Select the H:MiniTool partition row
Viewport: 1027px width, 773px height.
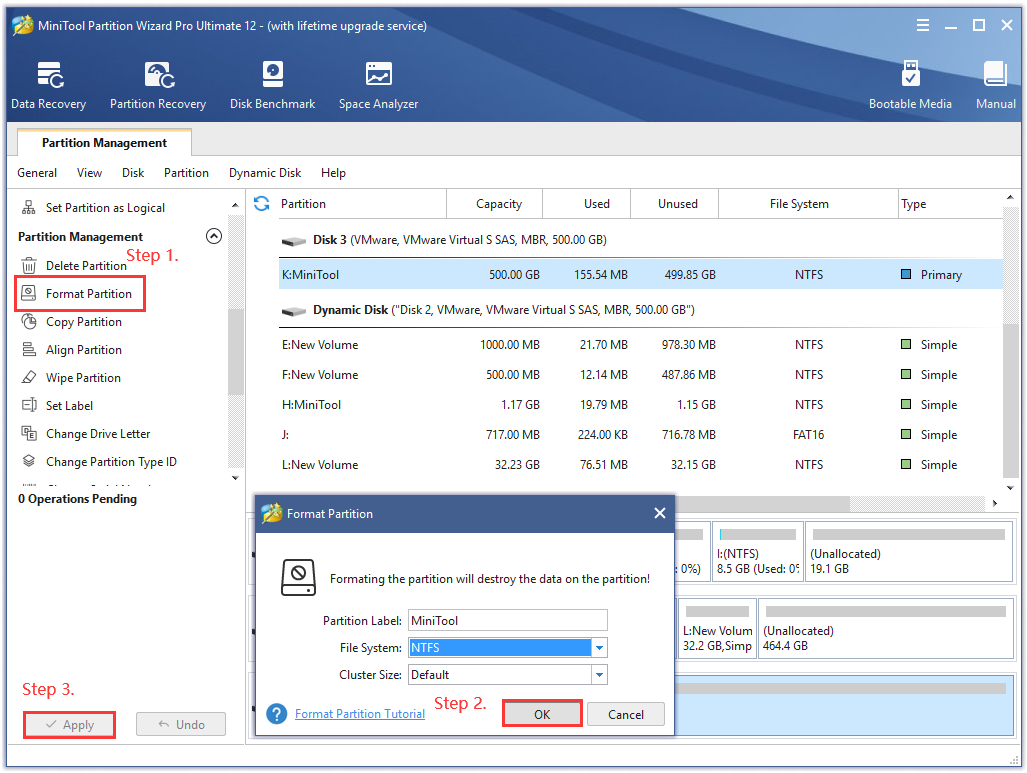(x=641, y=405)
